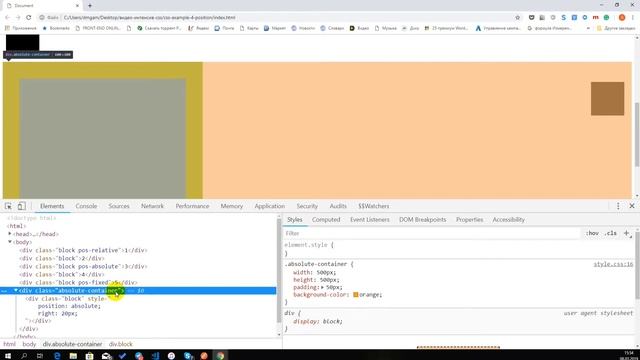Go back using browser back arrow

click(7, 18)
